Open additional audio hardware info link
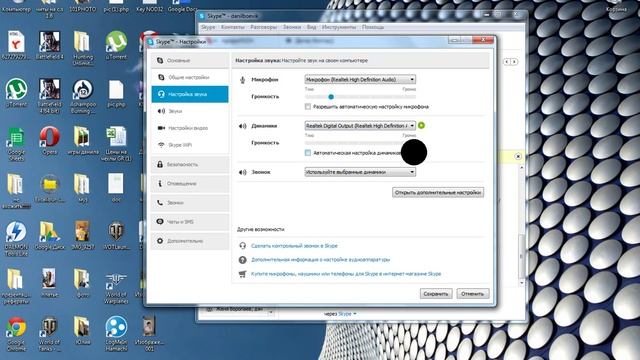This screenshot has height=360, width=640. pos(320,260)
